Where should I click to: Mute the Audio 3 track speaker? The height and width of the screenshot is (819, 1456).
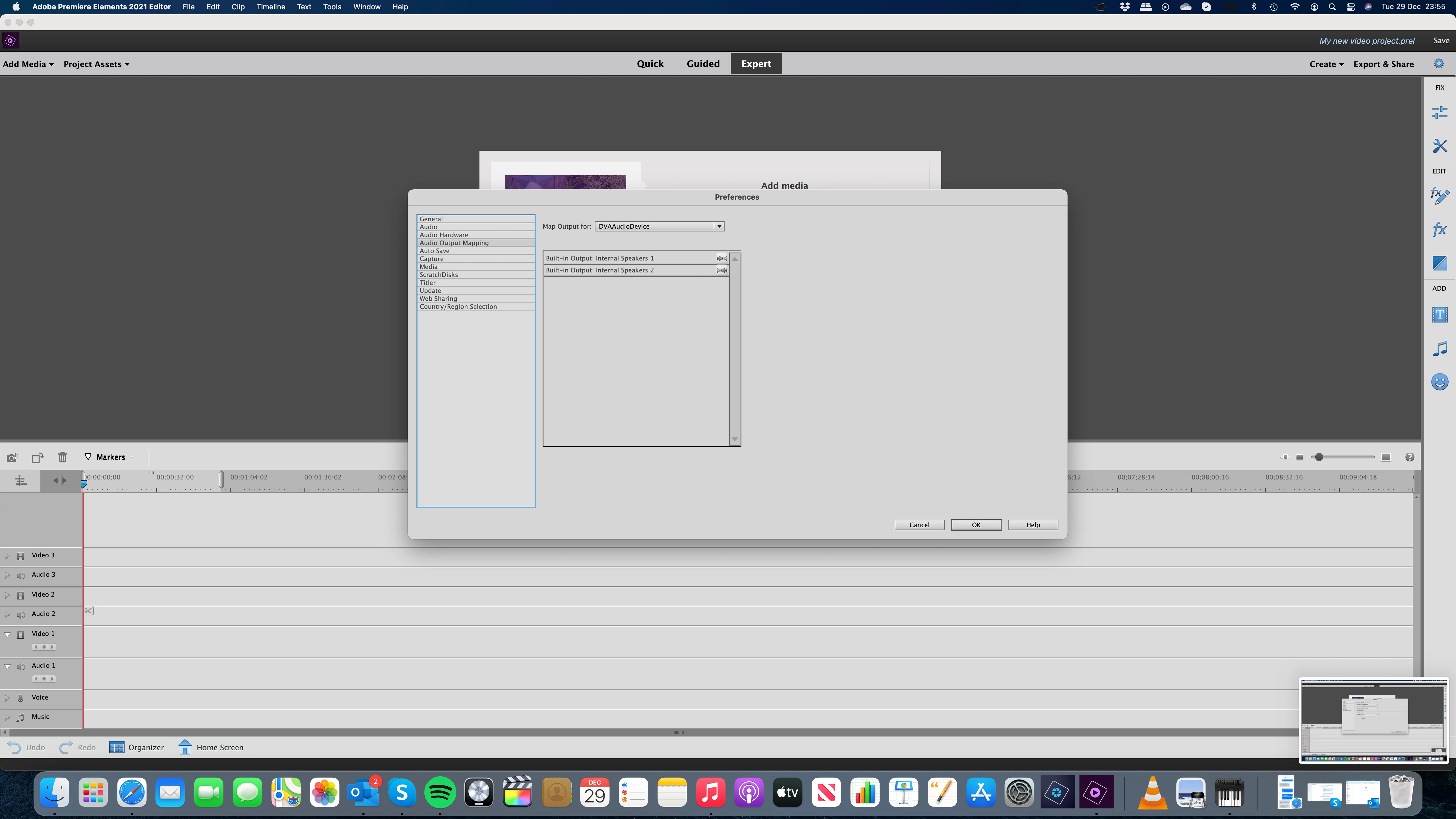click(20, 575)
